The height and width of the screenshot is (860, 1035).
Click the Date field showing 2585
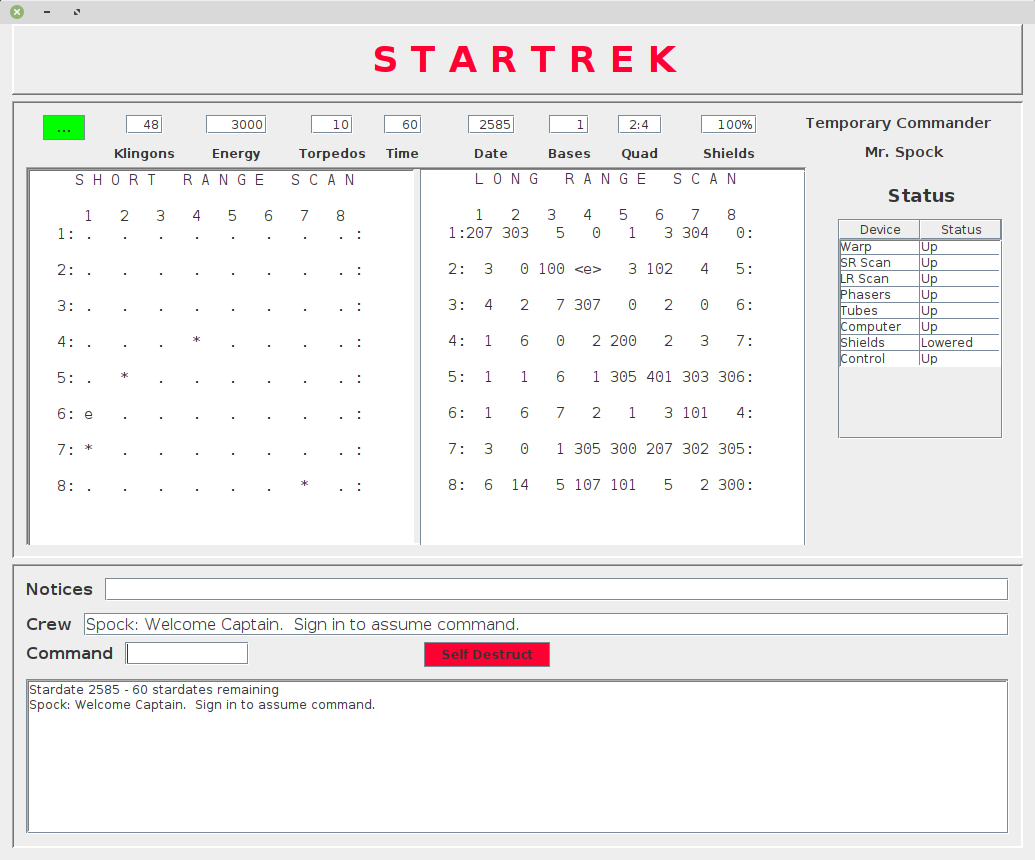491,124
